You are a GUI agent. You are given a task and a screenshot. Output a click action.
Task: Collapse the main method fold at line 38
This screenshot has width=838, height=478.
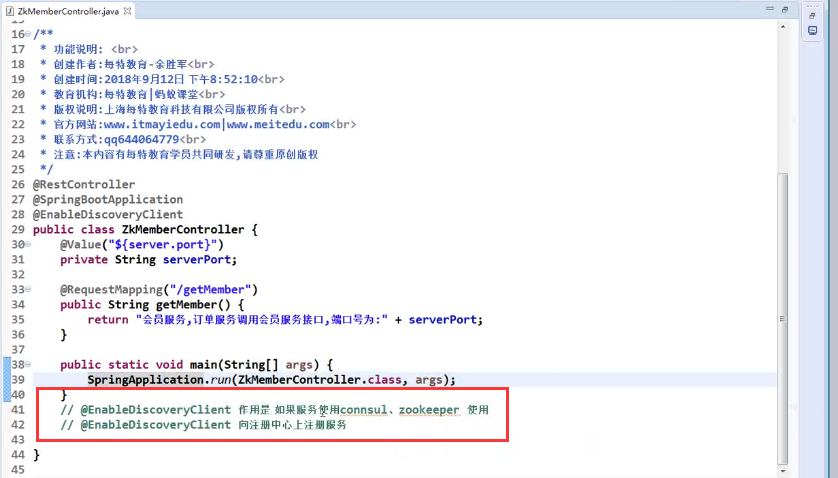pos(28,365)
